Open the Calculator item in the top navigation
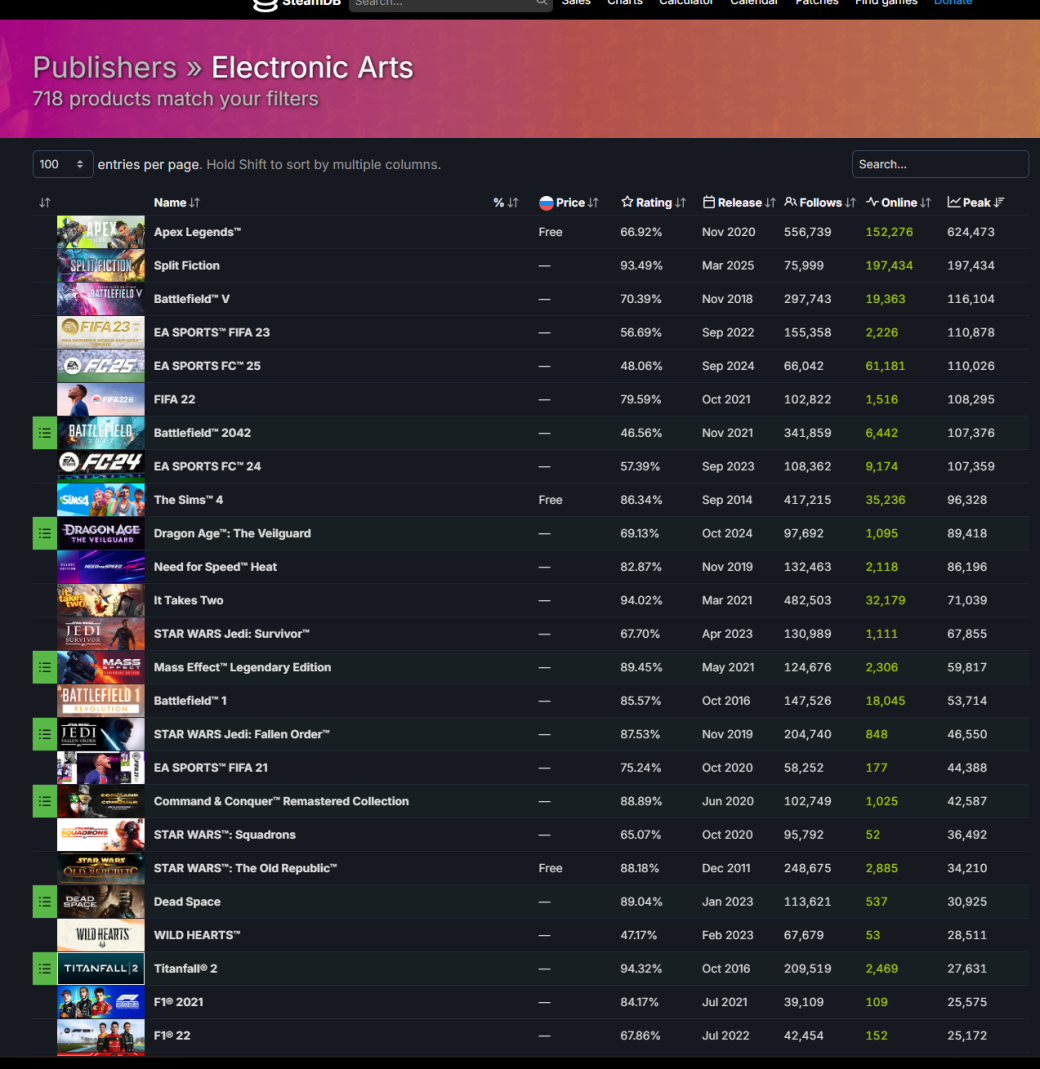Image resolution: width=1040 pixels, height=1069 pixels. [x=686, y=3]
